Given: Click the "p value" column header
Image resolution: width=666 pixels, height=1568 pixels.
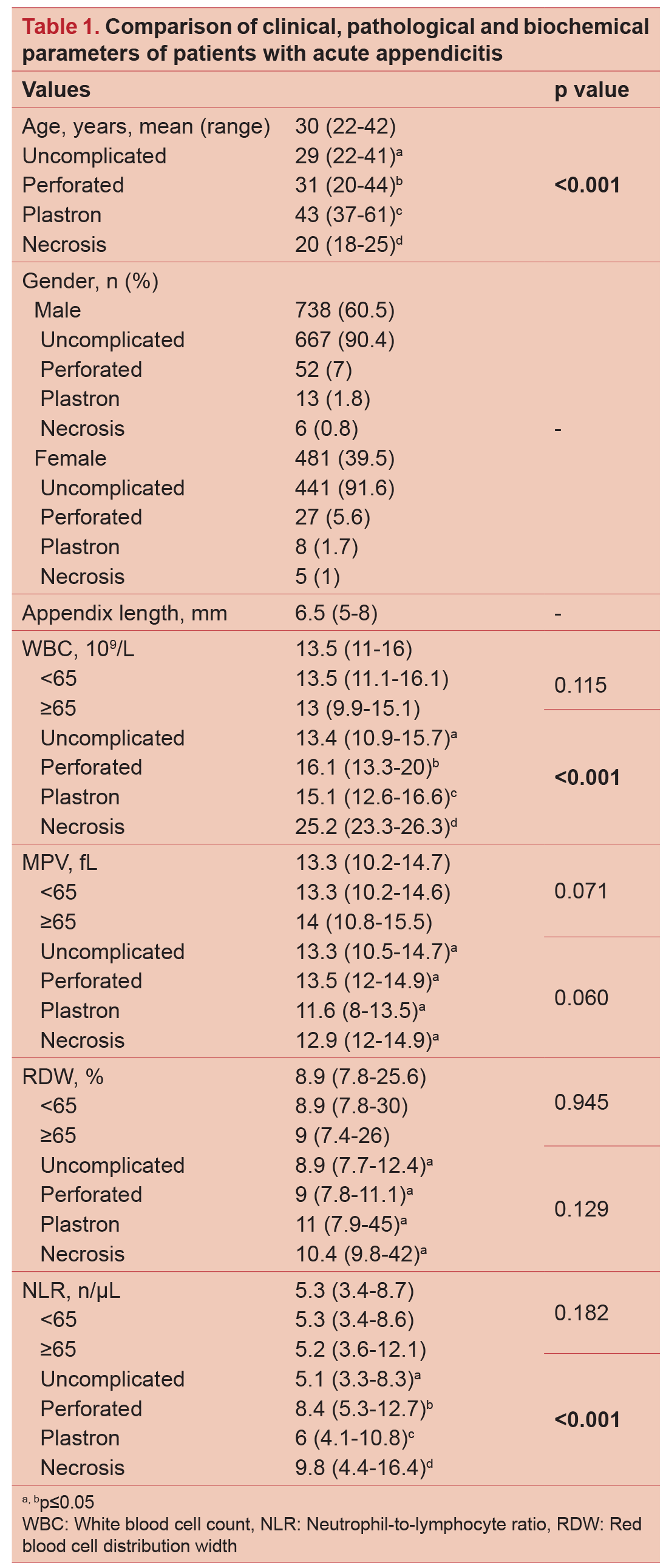Looking at the screenshot, I should pyautogui.click(x=591, y=90).
